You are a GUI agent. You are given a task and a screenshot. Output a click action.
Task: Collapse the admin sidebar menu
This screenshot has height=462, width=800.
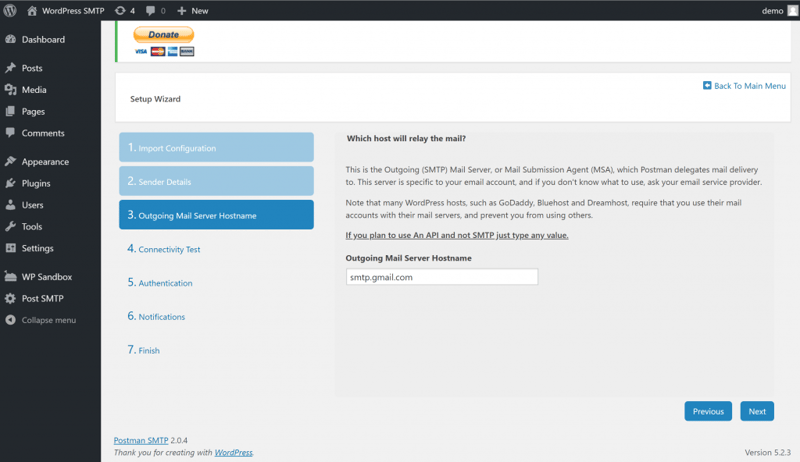pos(48,320)
